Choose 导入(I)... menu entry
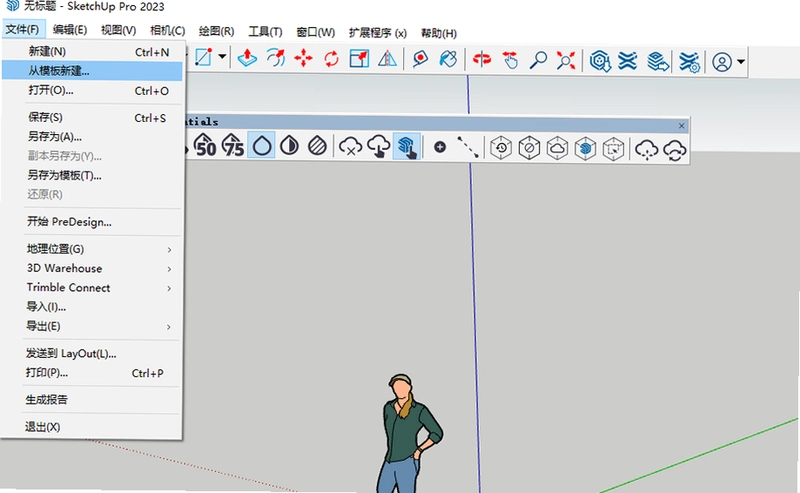Image resolution: width=800 pixels, height=493 pixels. (x=92, y=307)
